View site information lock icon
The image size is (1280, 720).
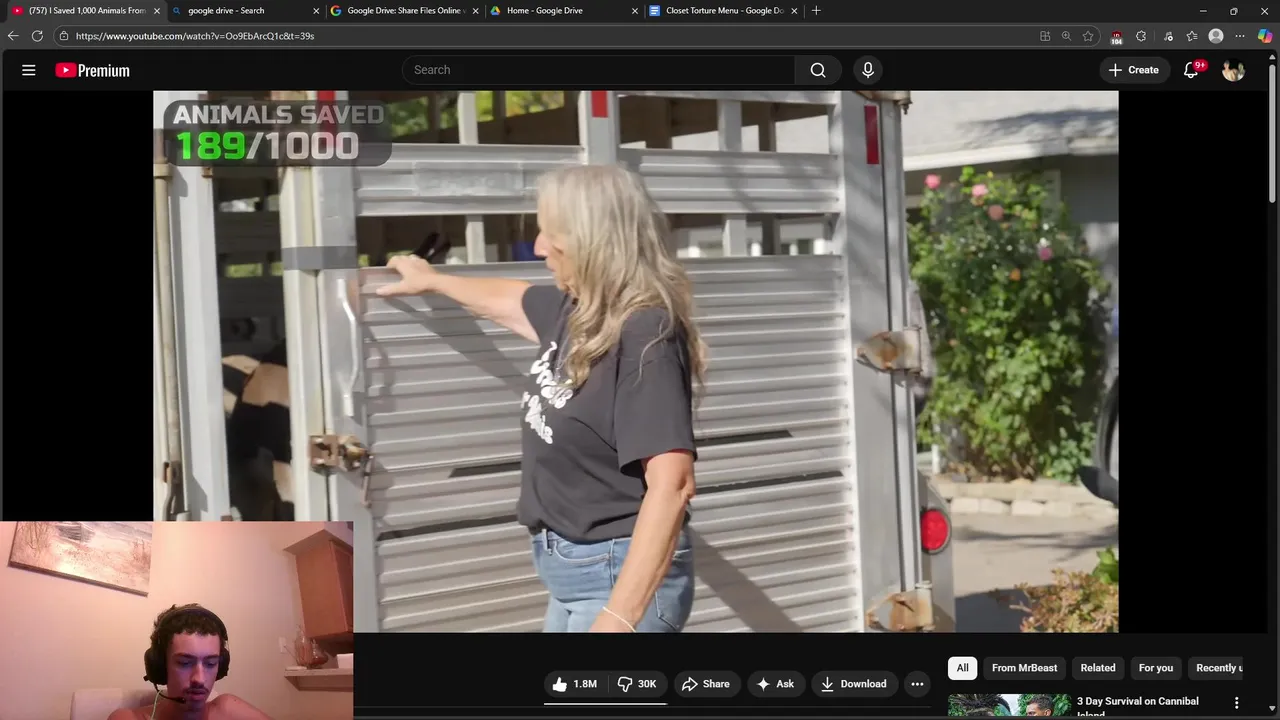pos(64,36)
